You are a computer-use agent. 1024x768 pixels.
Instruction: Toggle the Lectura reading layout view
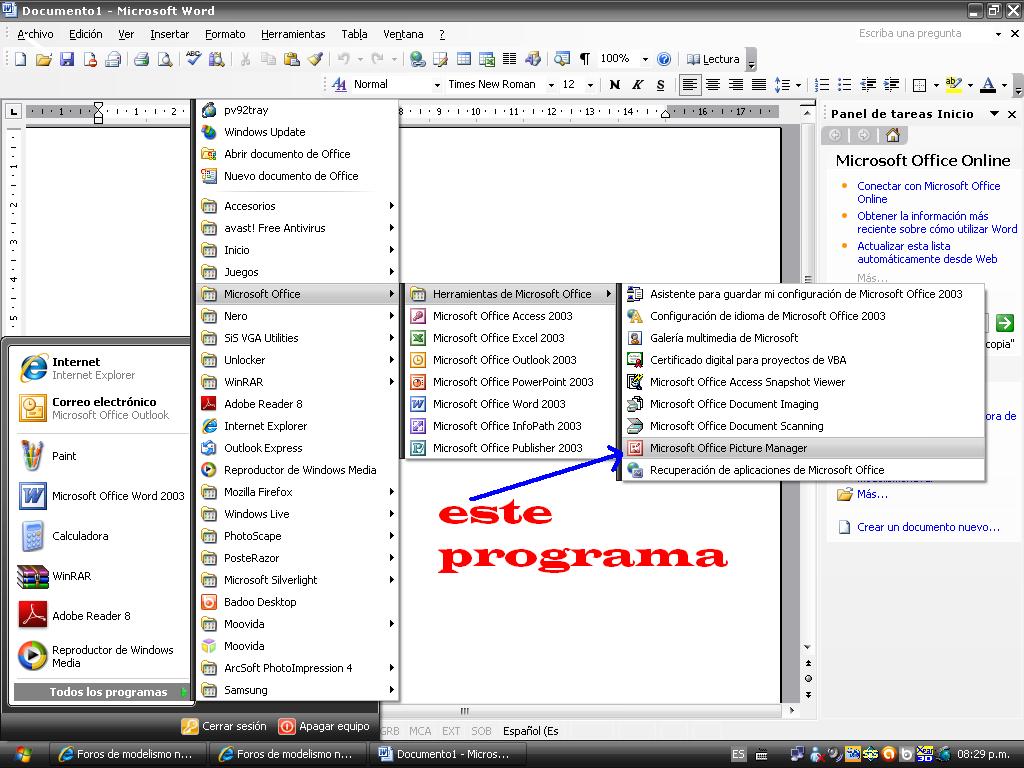pos(712,59)
